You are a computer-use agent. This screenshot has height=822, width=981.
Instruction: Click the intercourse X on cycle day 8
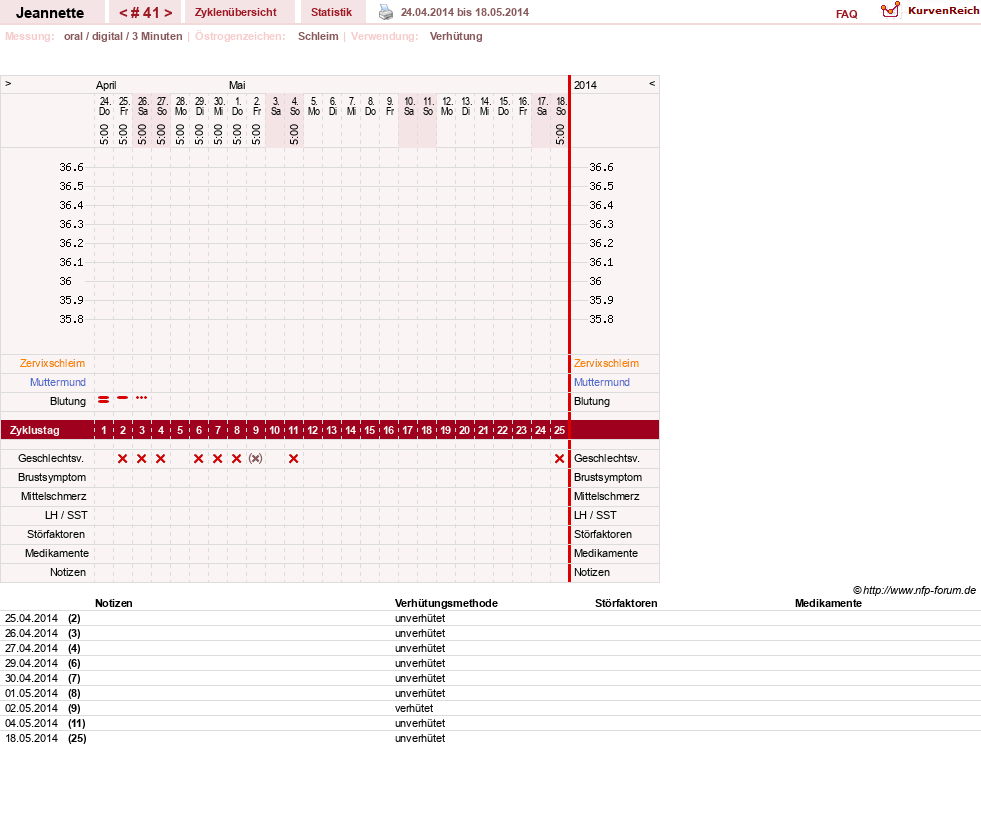click(x=236, y=459)
